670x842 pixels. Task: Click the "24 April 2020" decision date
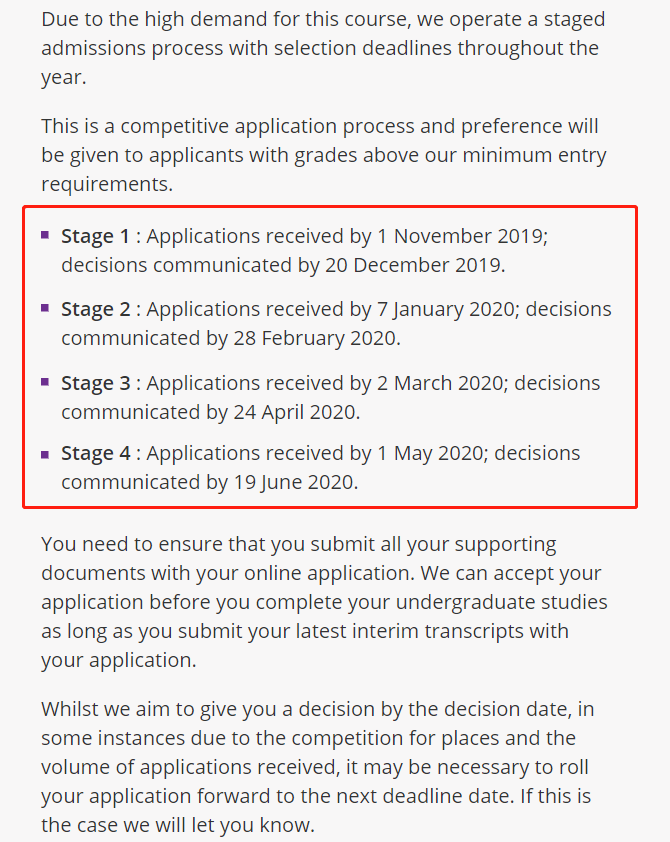tap(296, 412)
